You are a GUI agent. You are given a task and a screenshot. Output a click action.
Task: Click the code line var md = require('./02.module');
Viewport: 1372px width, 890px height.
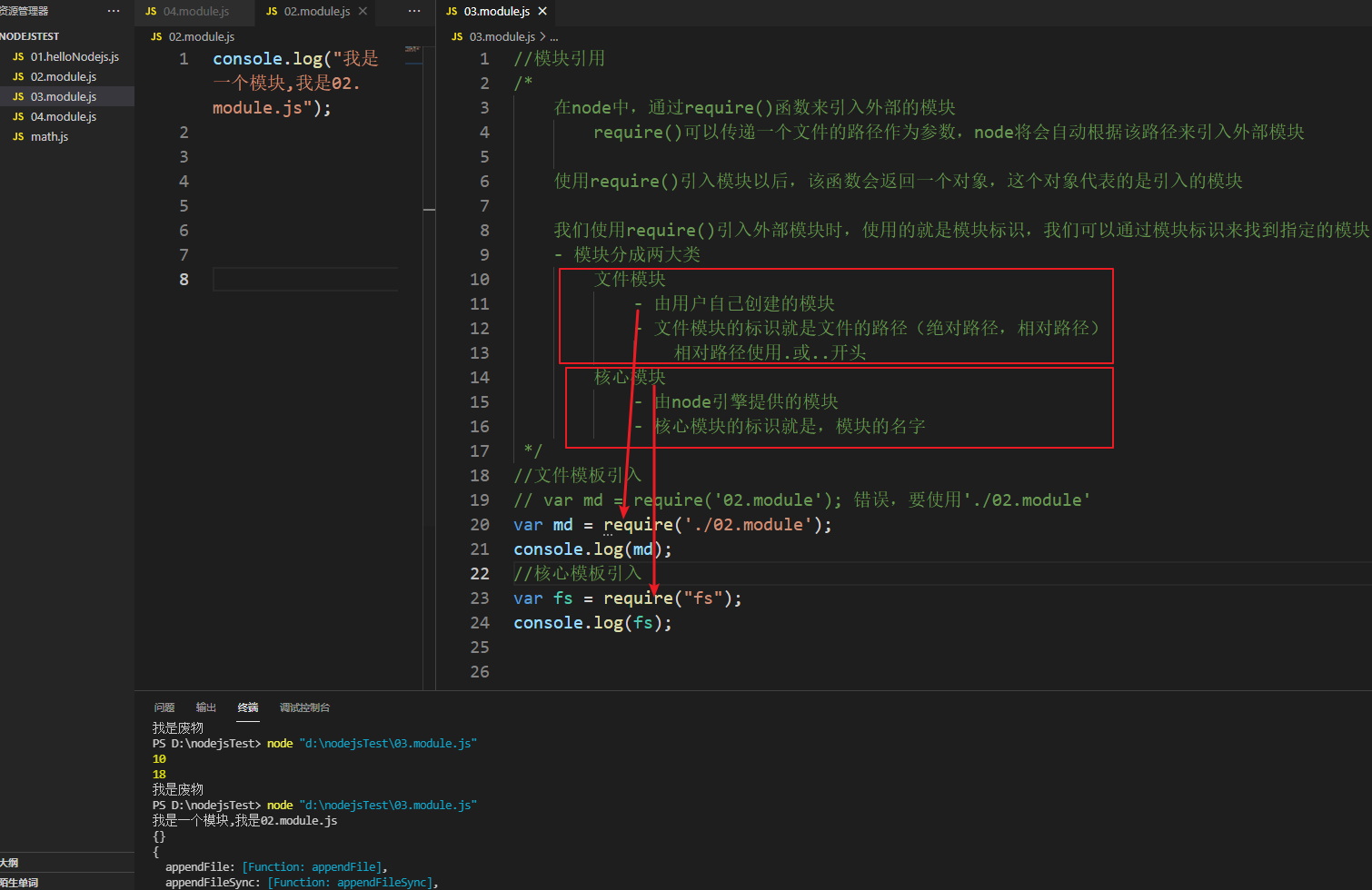pos(672,525)
